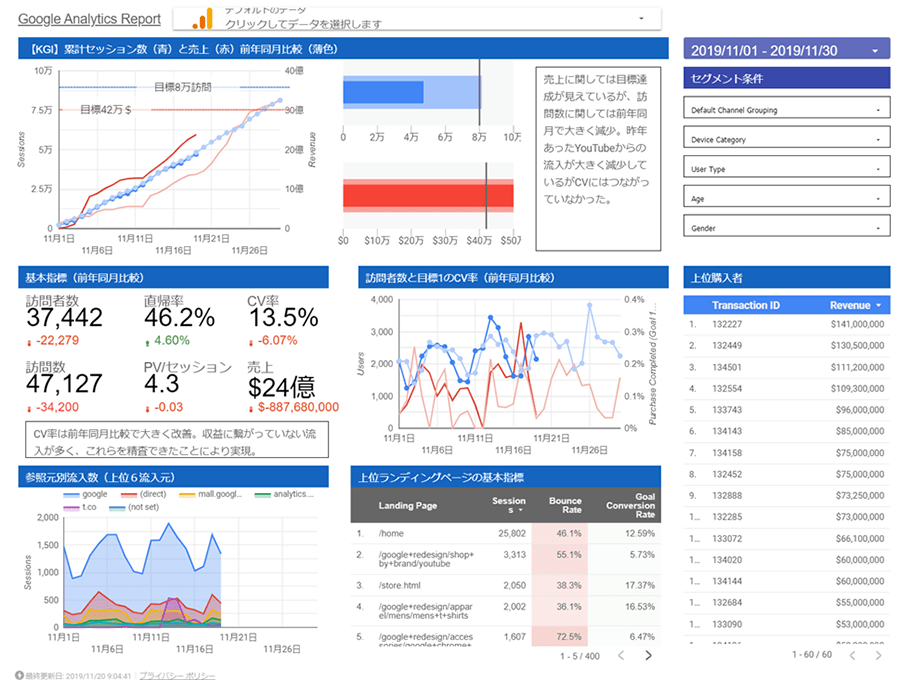Image resolution: width=900 pixels, height=680 pixels.
Task: Open the Device Category filter dropdown
Action: (786, 139)
